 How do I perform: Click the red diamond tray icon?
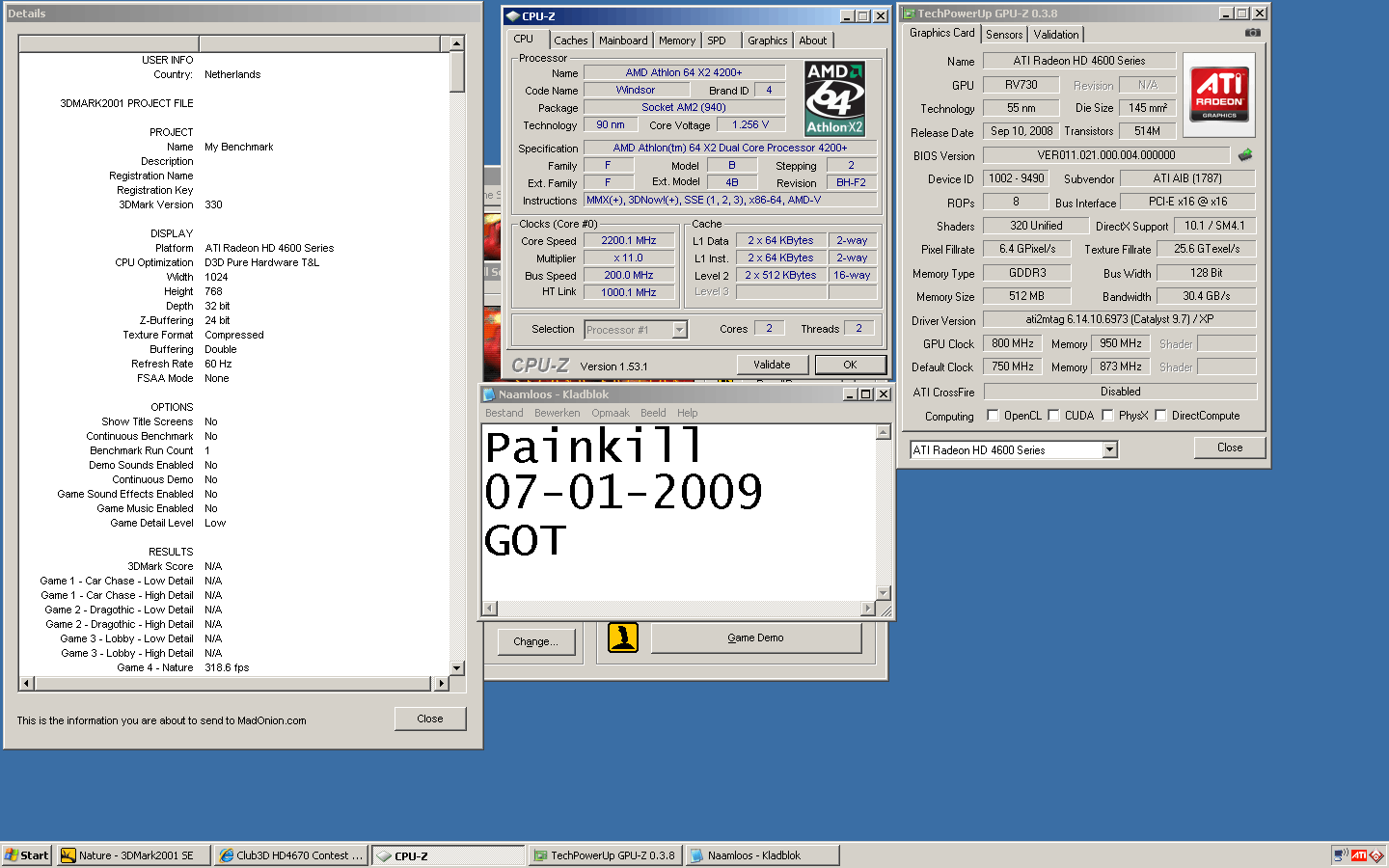pos(1376,855)
